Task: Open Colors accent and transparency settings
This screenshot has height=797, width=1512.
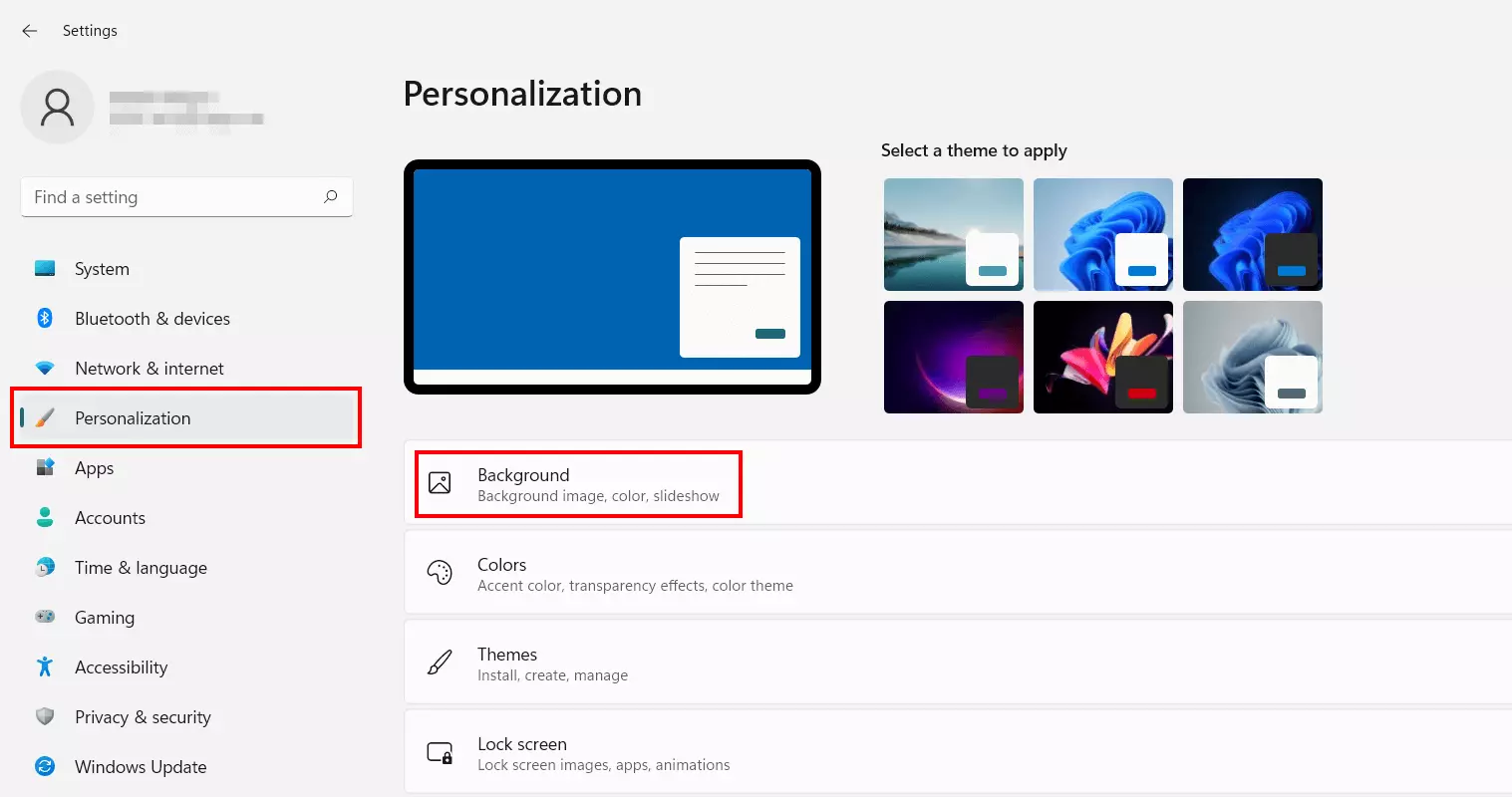Action: click(958, 573)
